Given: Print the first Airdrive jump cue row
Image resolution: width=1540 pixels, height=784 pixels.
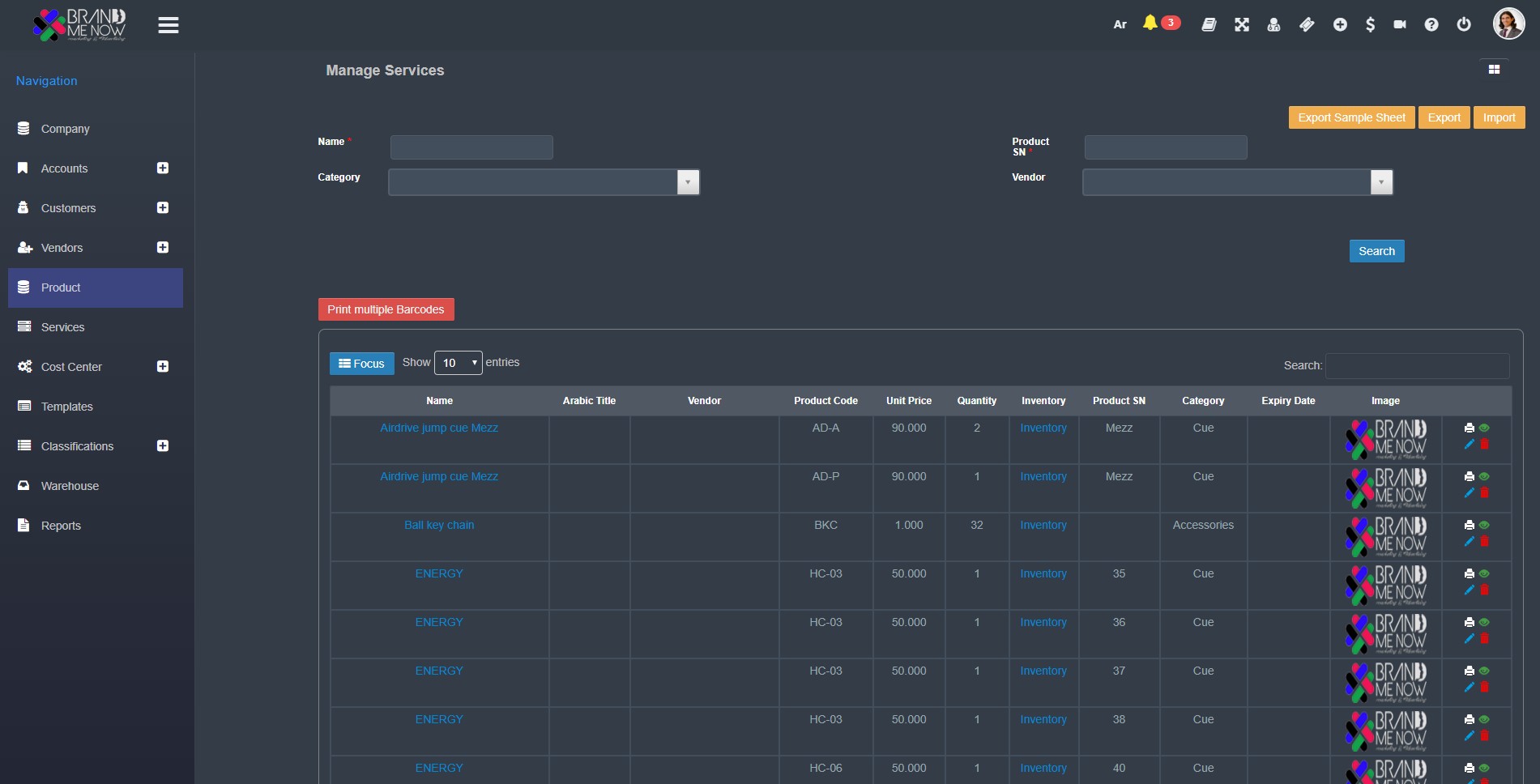Looking at the screenshot, I should [1469, 428].
